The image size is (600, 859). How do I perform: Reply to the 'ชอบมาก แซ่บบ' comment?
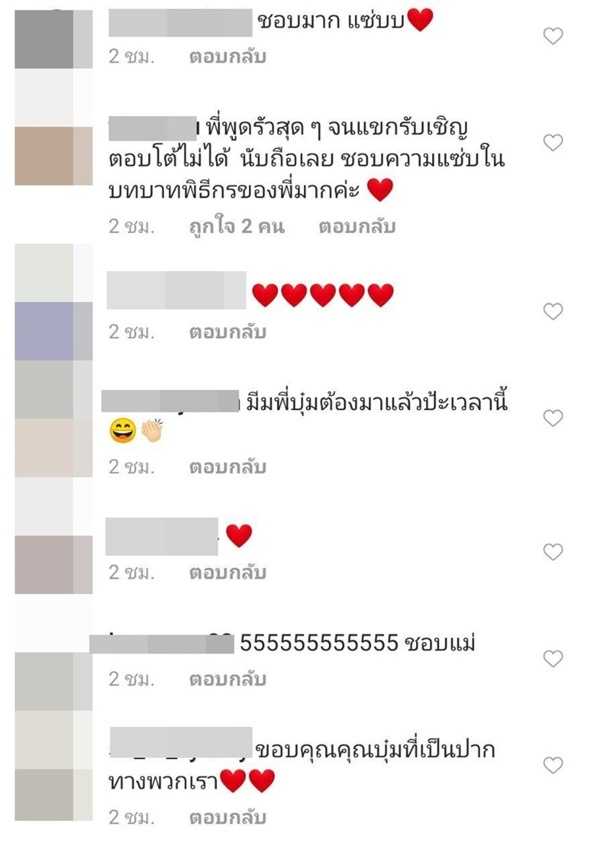(227, 57)
